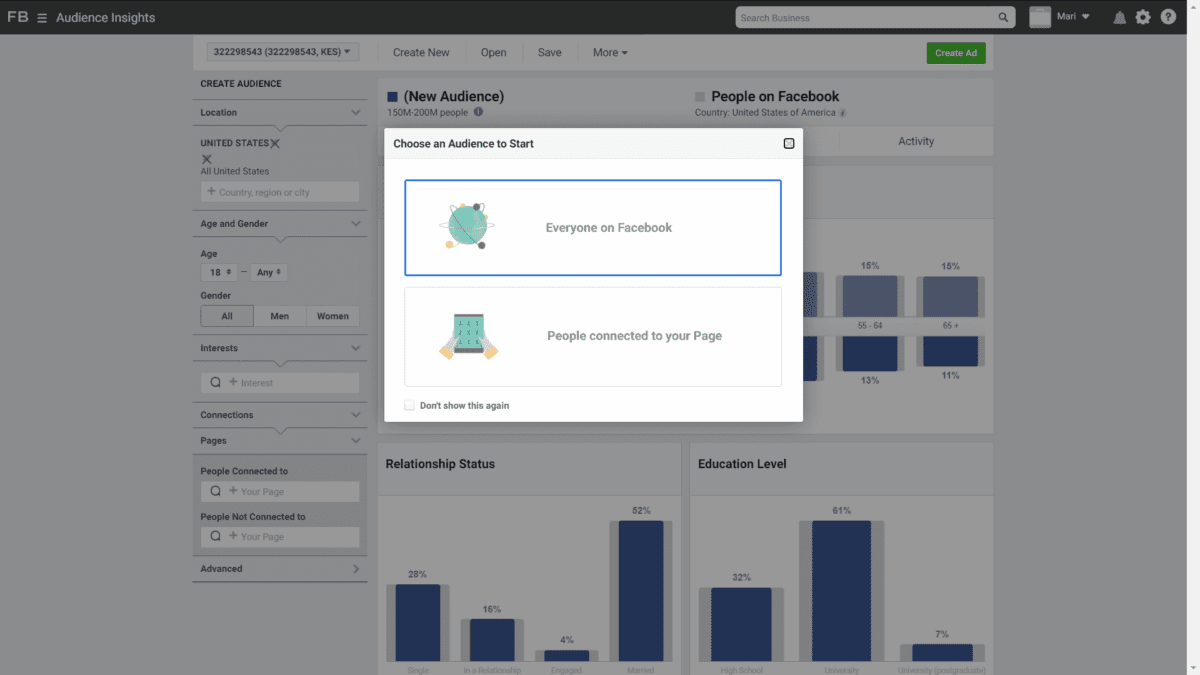The image size is (1200, 675).
Task: Open the settings gear icon
Action: click(1143, 18)
